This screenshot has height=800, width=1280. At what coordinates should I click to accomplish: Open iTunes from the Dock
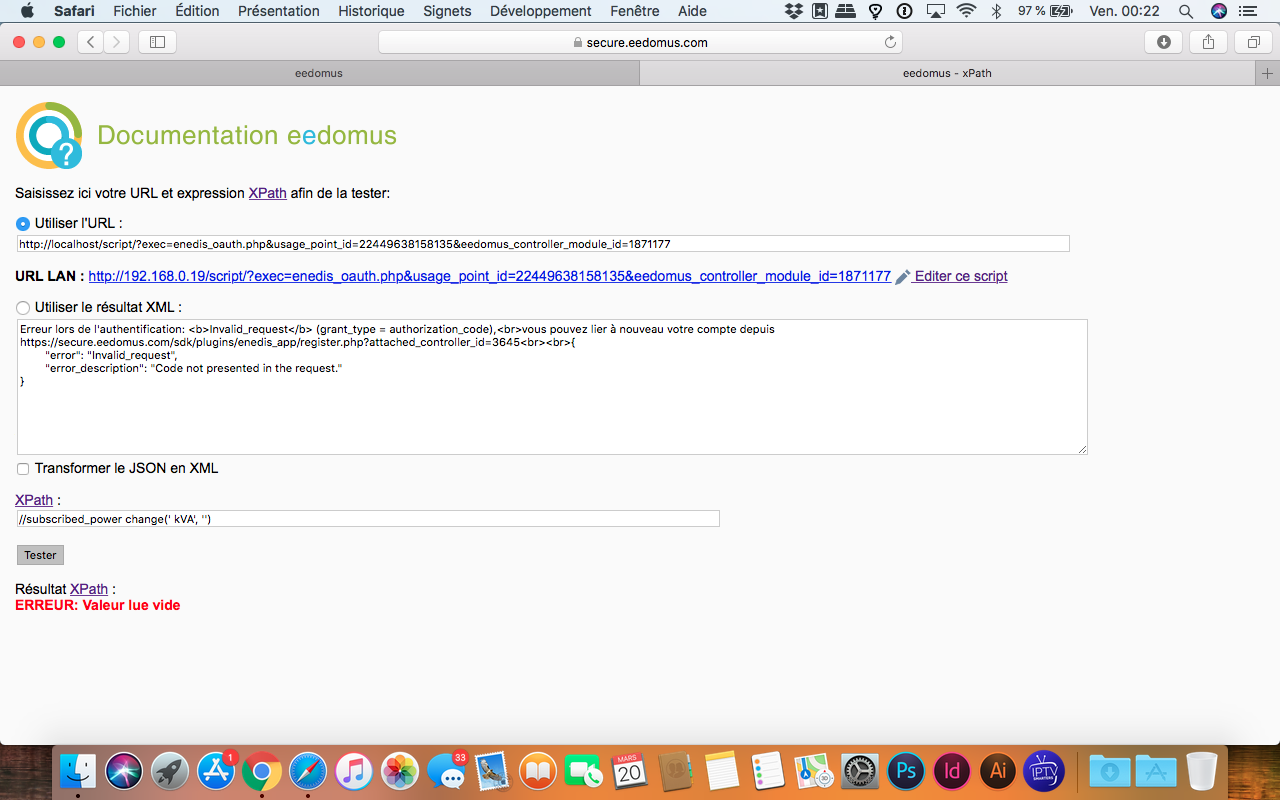[354, 772]
